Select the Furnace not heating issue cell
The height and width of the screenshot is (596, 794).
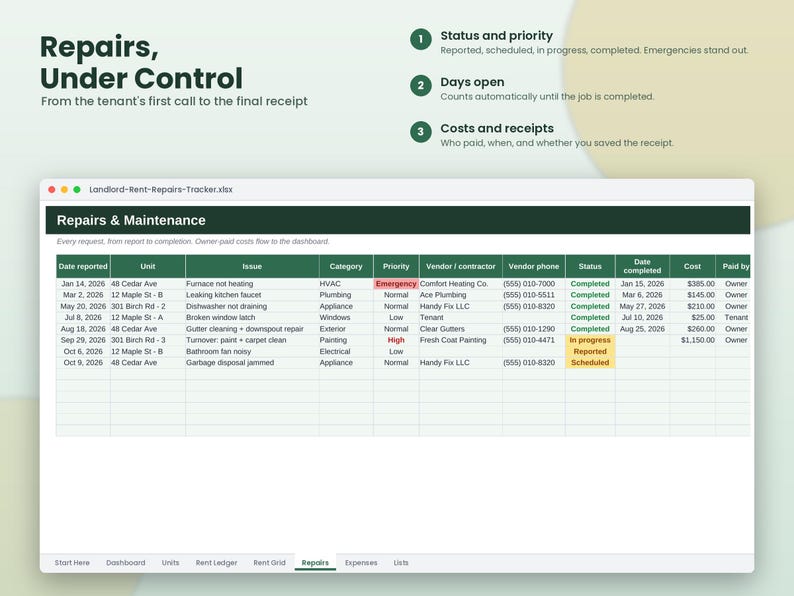[x=252, y=284]
